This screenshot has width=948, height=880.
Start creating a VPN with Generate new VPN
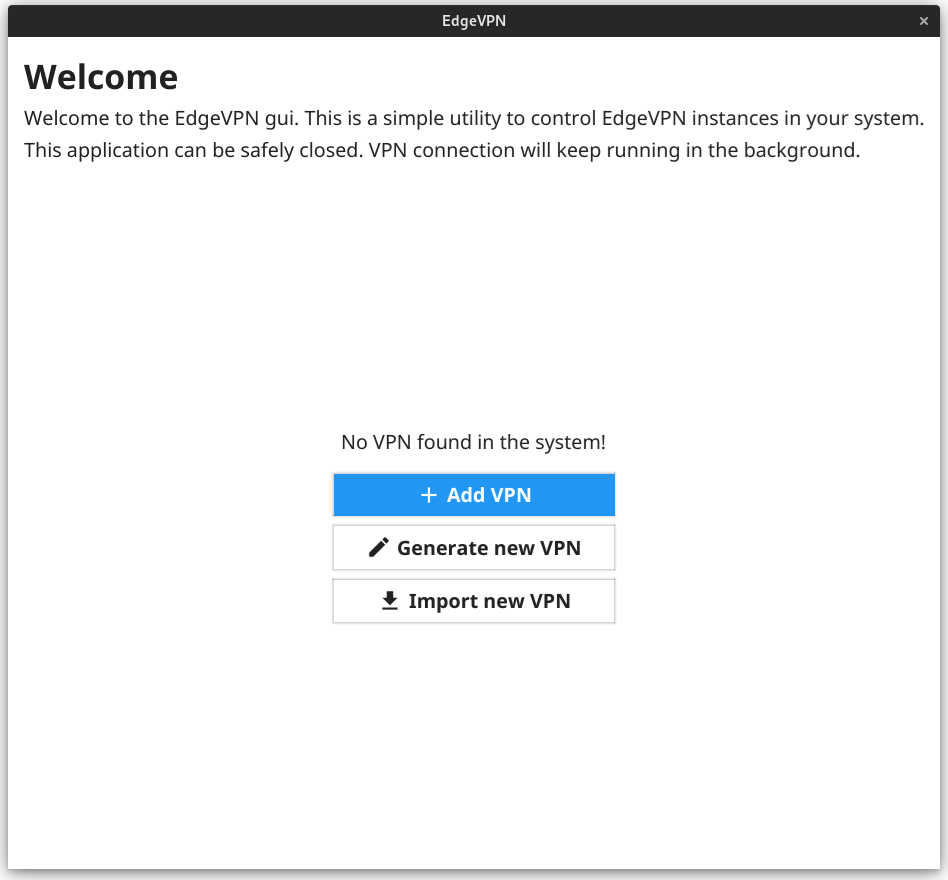(474, 547)
